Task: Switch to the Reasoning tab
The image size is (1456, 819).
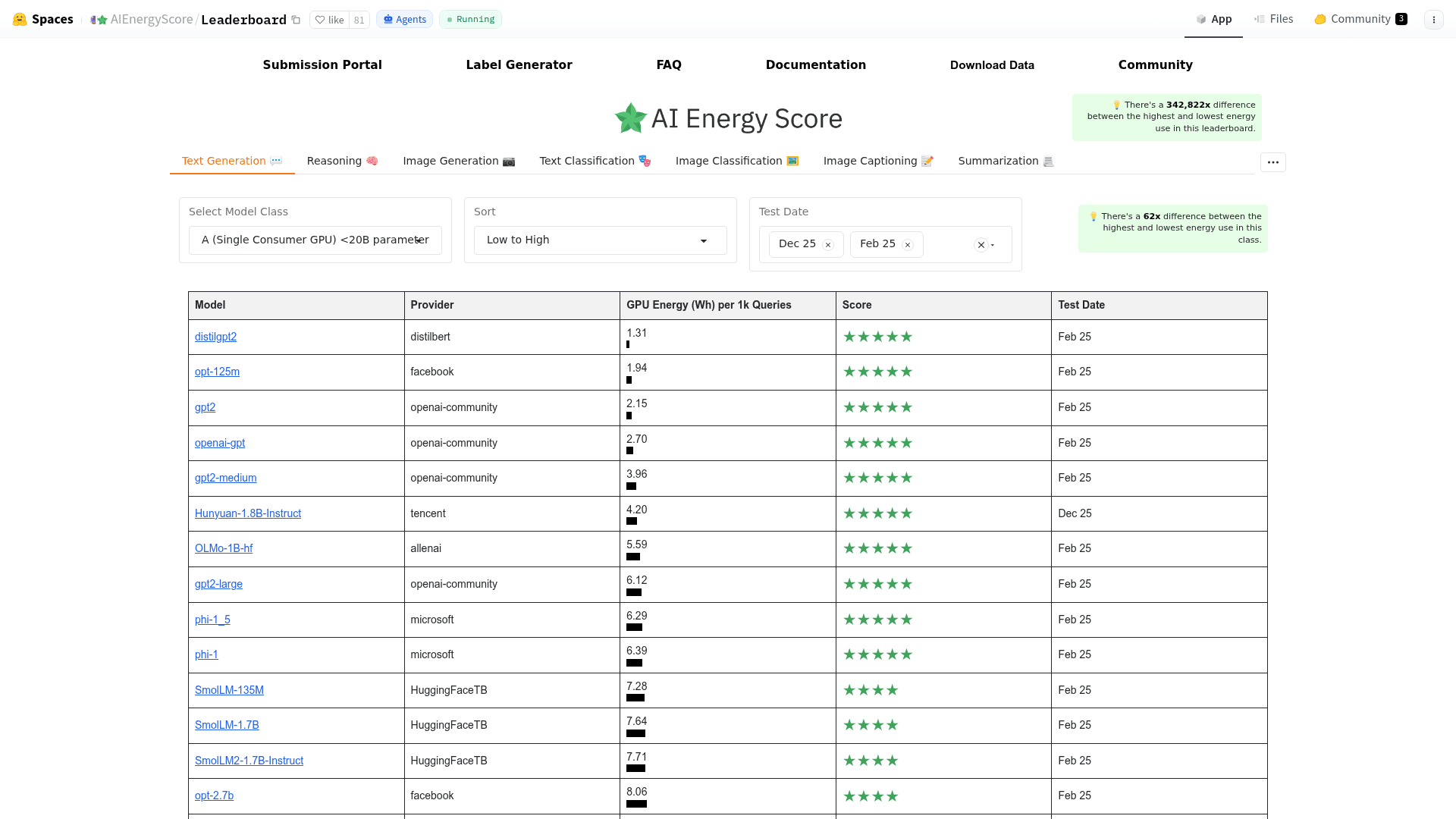Action: click(342, 161)
